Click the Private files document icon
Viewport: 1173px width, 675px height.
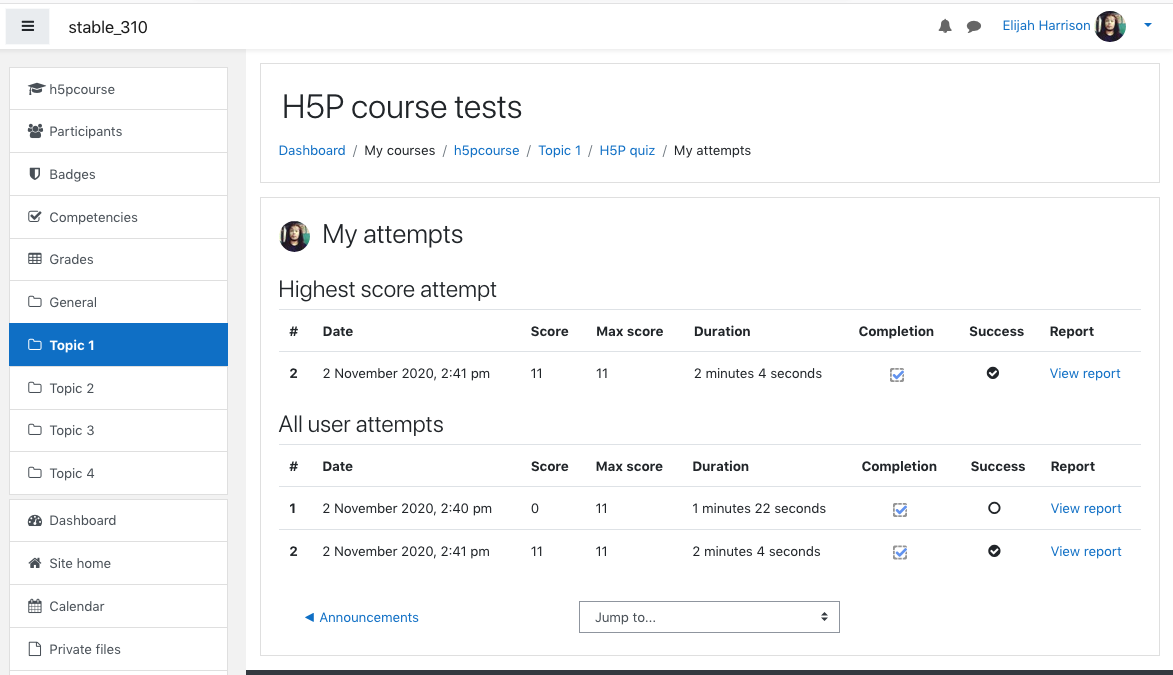34,649
